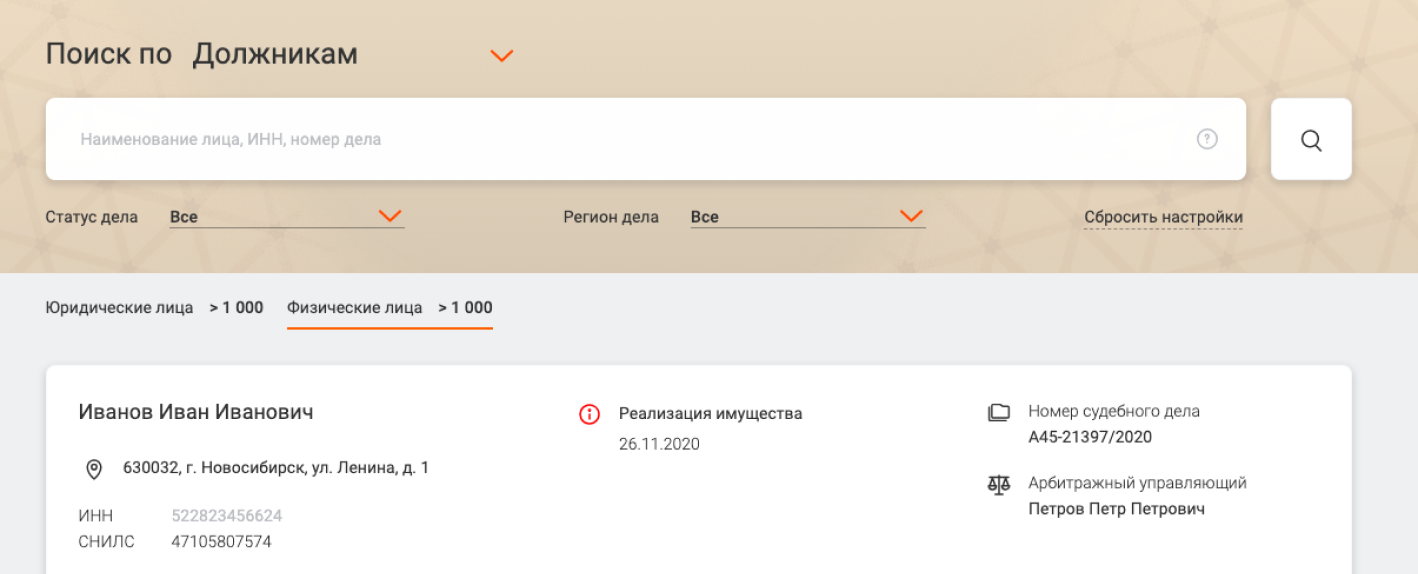This screenshot has width=1418, height=574.
Task: Click Сбросить настройки link
Action: (x=1163, y=217)
